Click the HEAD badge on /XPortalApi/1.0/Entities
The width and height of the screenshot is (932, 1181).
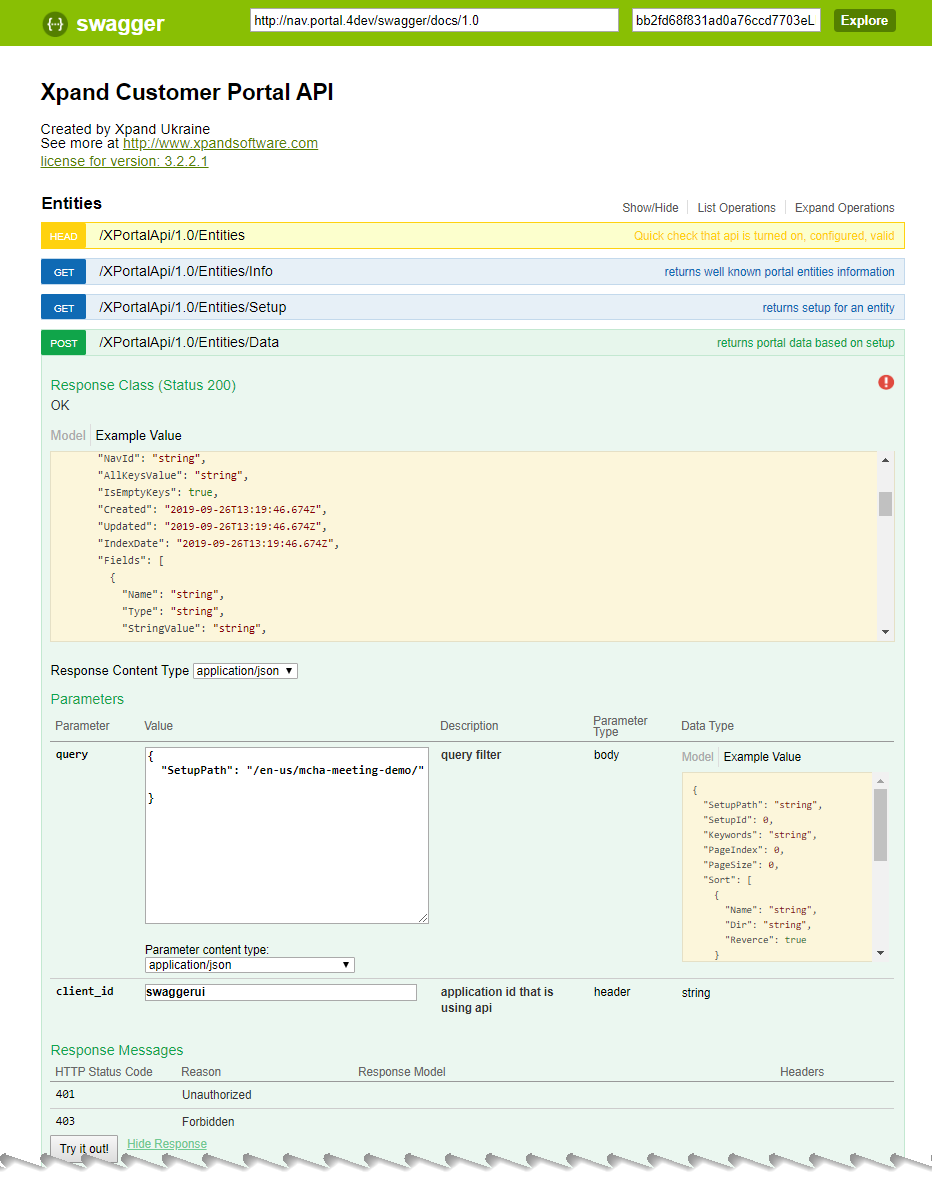63,236
